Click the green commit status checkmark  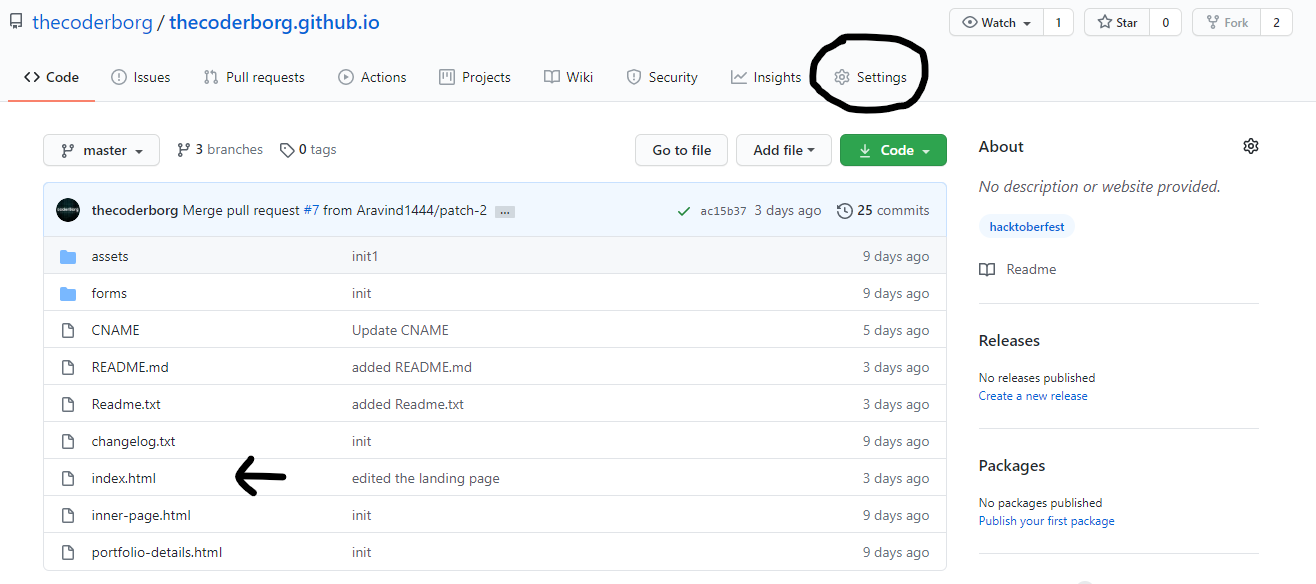pos(684,211)
